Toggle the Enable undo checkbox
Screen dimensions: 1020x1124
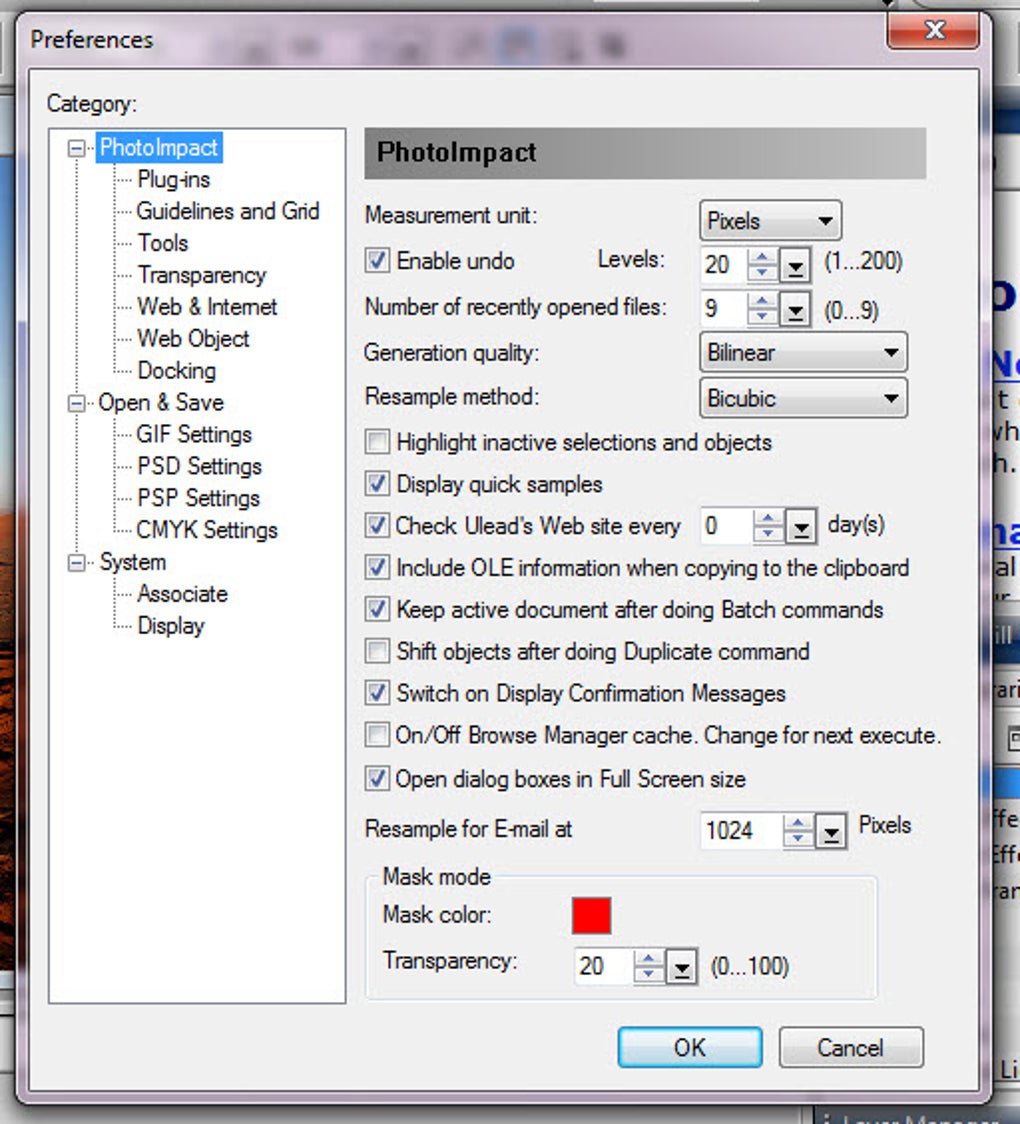point(377,260)
